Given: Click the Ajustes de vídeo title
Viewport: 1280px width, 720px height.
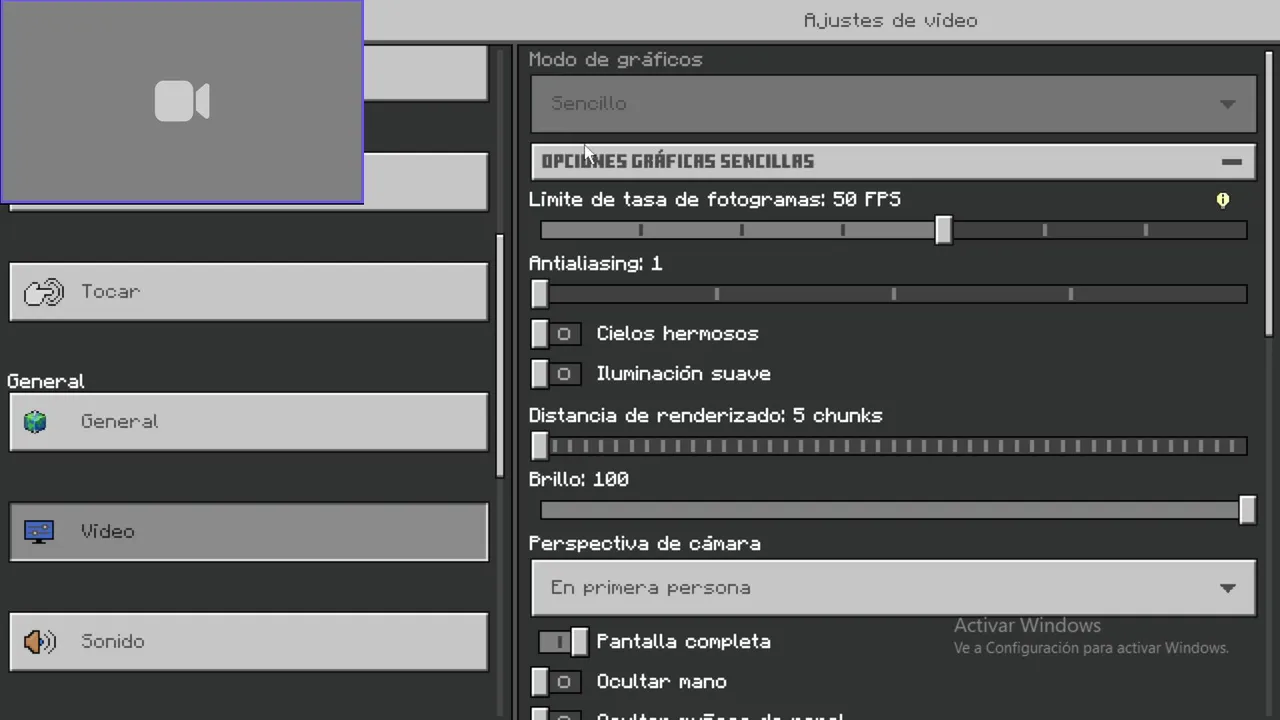Looking at the screenshot, I should (890, 21).
